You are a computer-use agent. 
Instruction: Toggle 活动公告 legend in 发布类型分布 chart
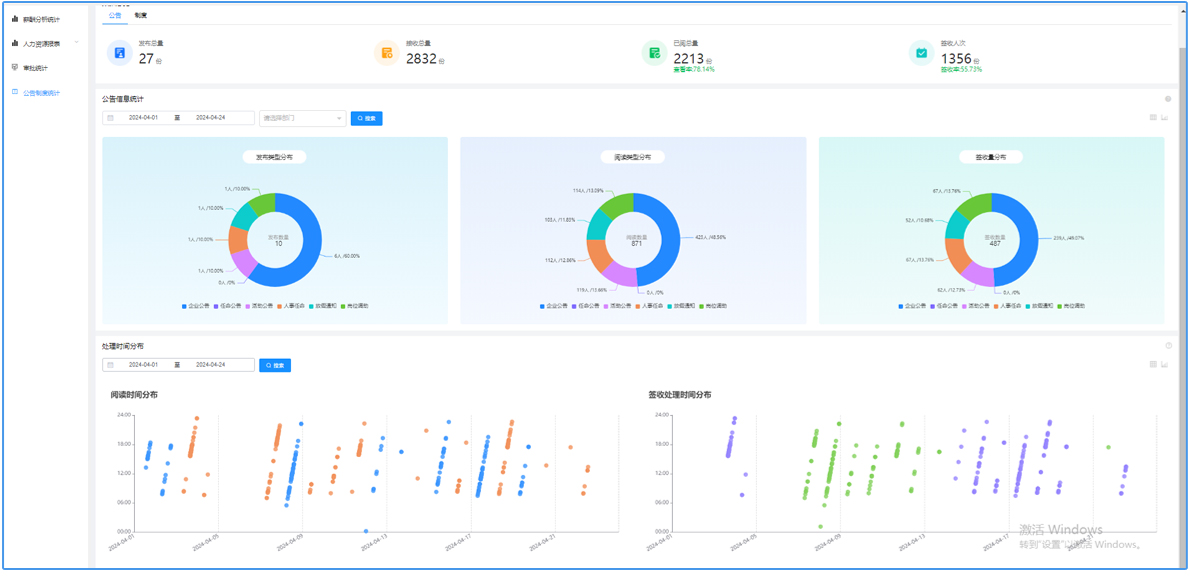259,306
